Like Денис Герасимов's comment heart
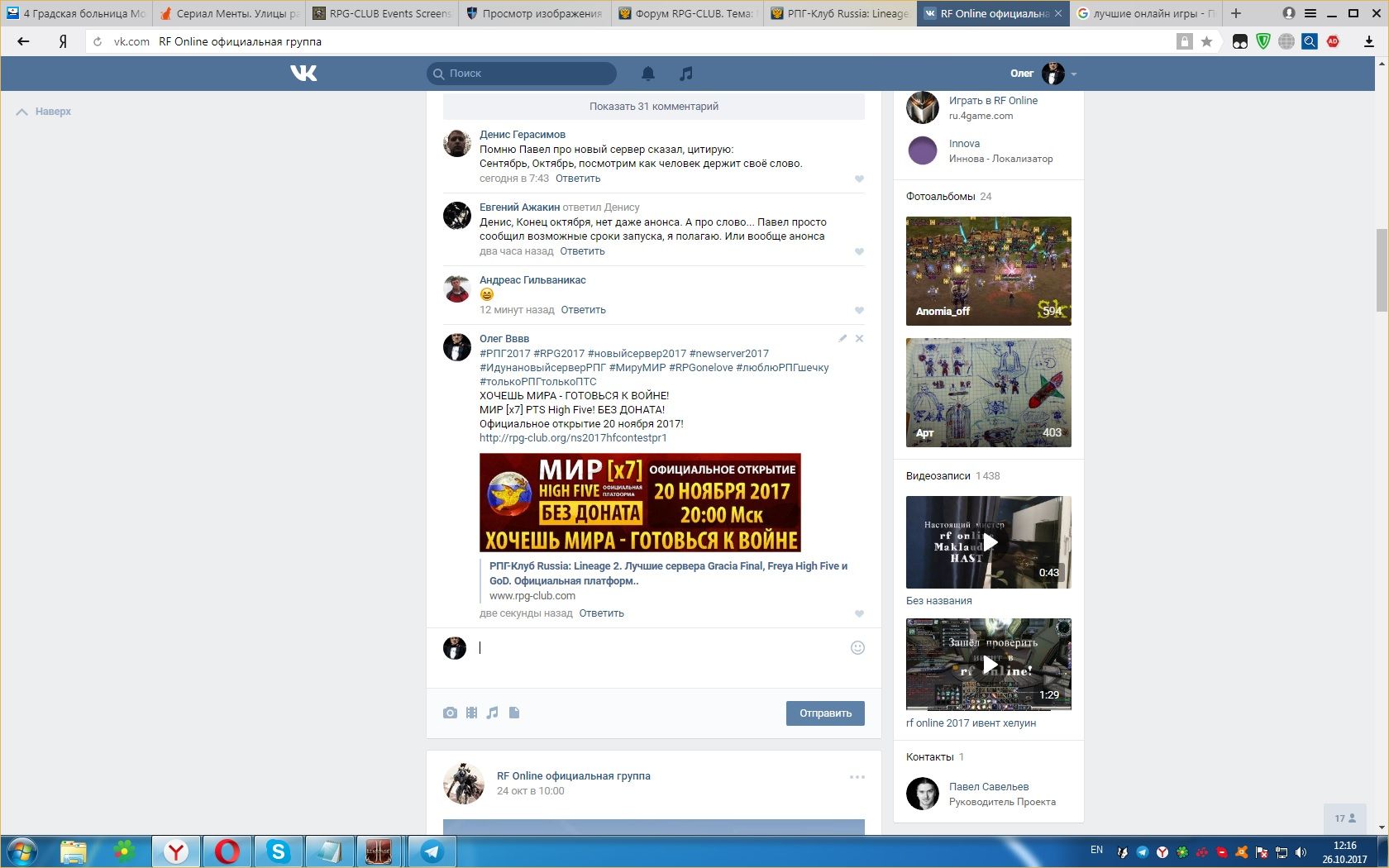Viewport: 1389px width, 868px height. pos(859,179)
